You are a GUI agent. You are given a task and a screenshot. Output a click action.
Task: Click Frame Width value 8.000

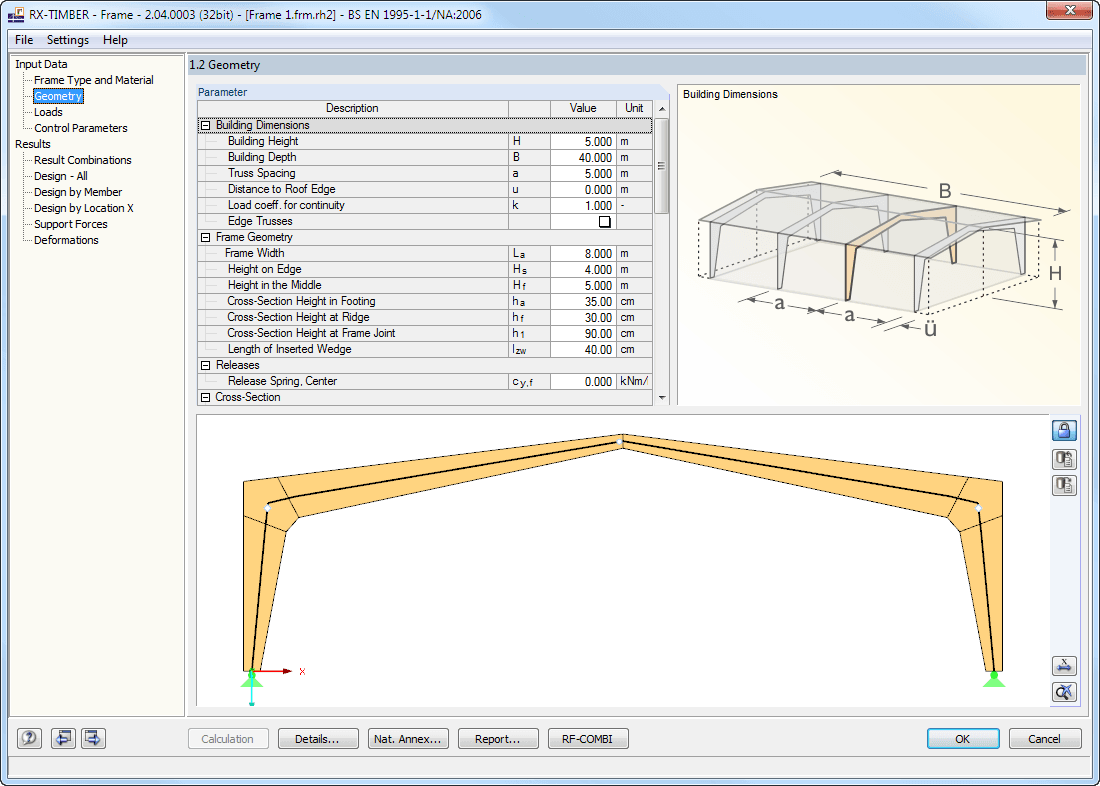pyautogui.click(x=582, y=253)
